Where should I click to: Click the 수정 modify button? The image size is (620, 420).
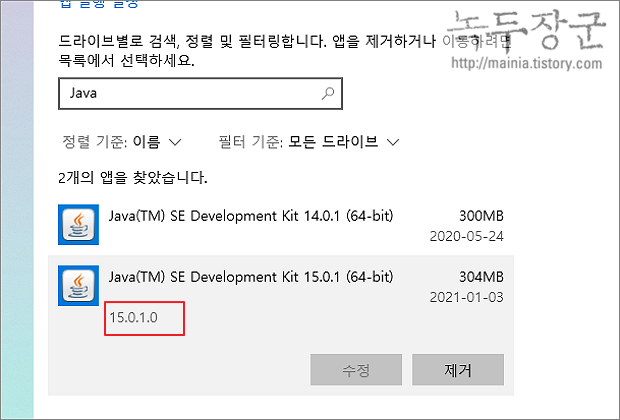pyautogui.click(x=356, y=370)
